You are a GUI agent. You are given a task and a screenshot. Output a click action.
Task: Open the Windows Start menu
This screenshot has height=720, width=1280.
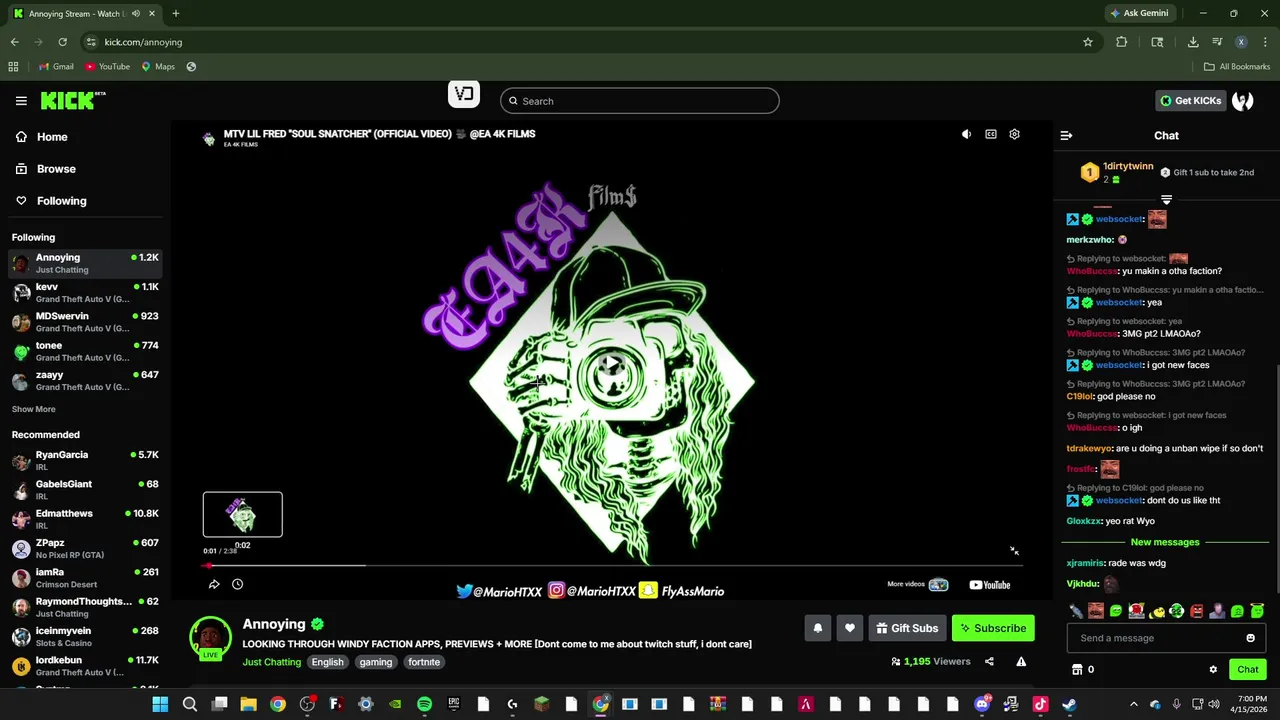[x=160, y=704]
